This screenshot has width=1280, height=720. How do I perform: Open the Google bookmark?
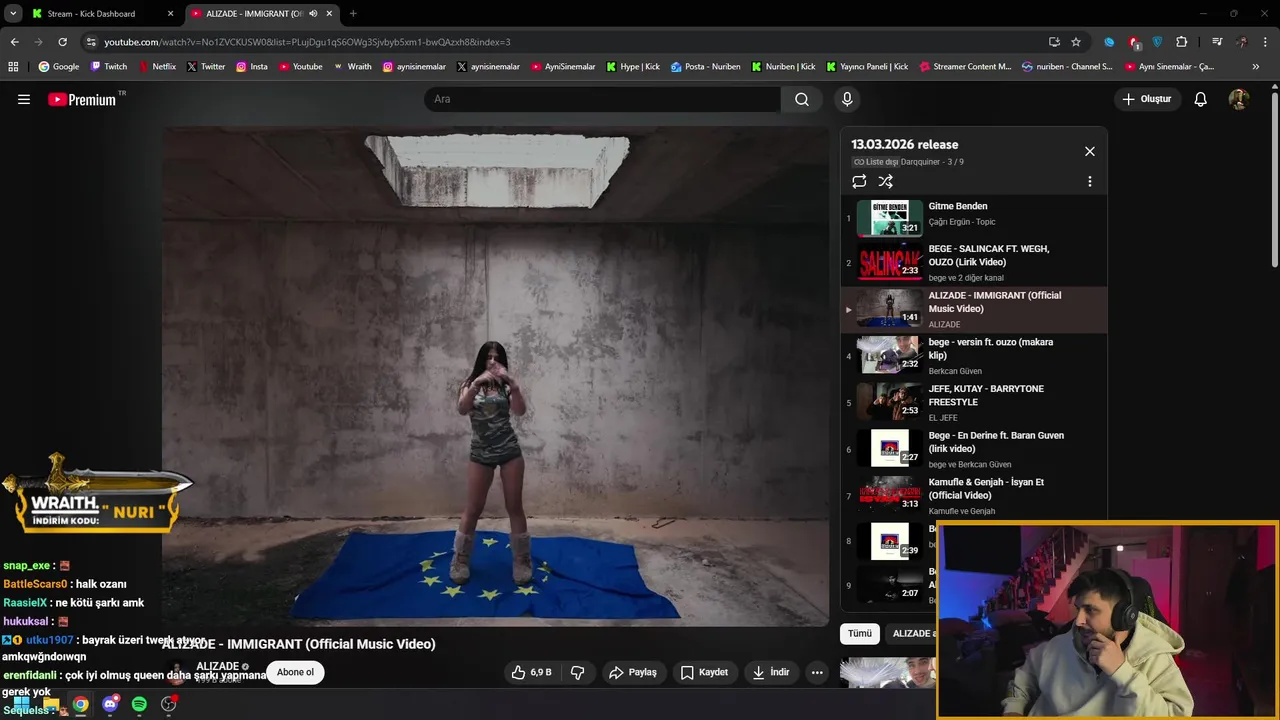[59, 67]
